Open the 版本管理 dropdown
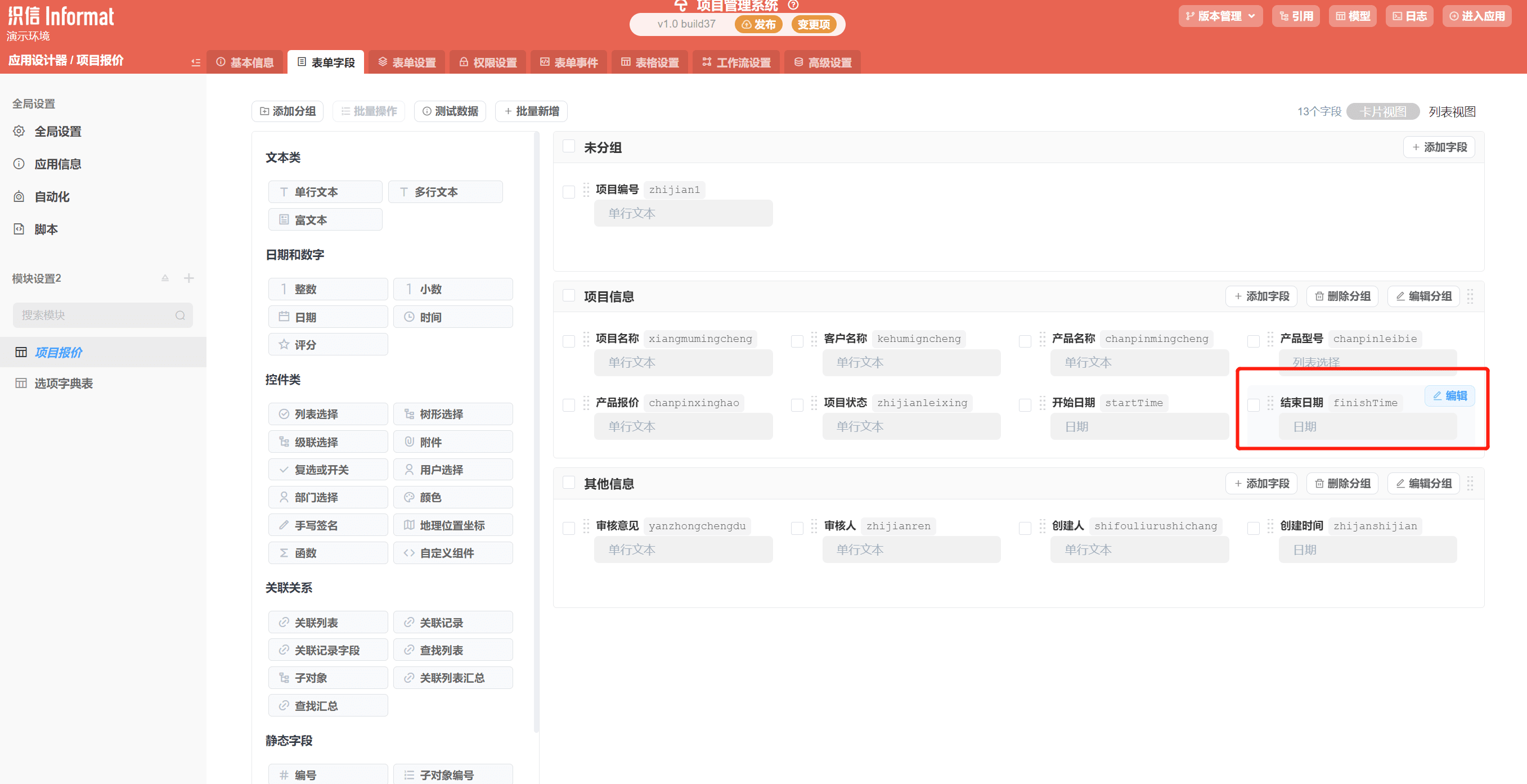Viewport: 1527px width, 784px height. (1220, 16)
